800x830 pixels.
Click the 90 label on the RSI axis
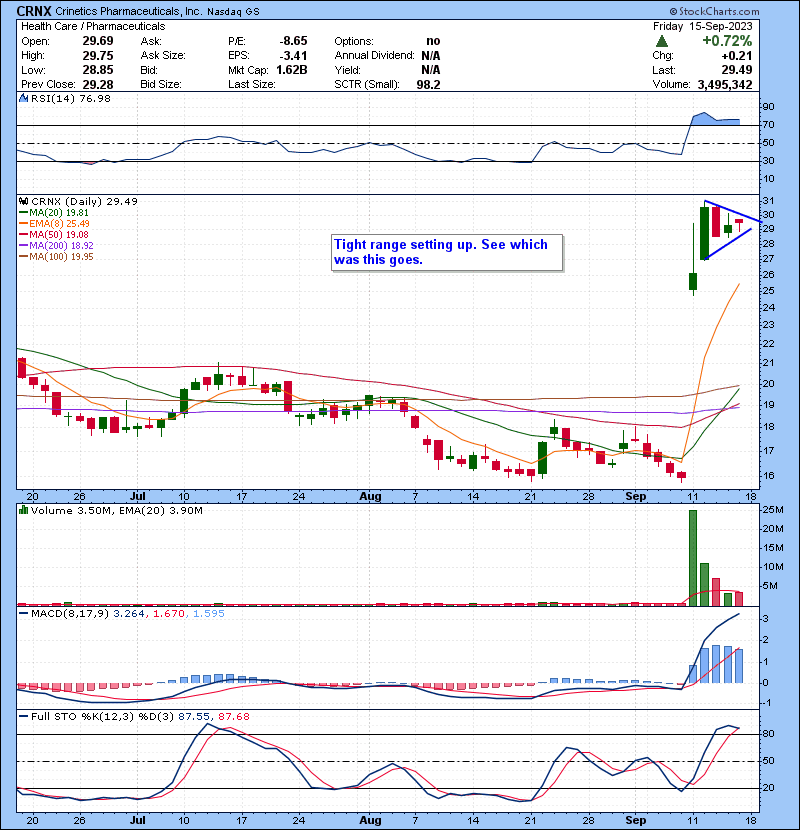click(x=768, y=106)
